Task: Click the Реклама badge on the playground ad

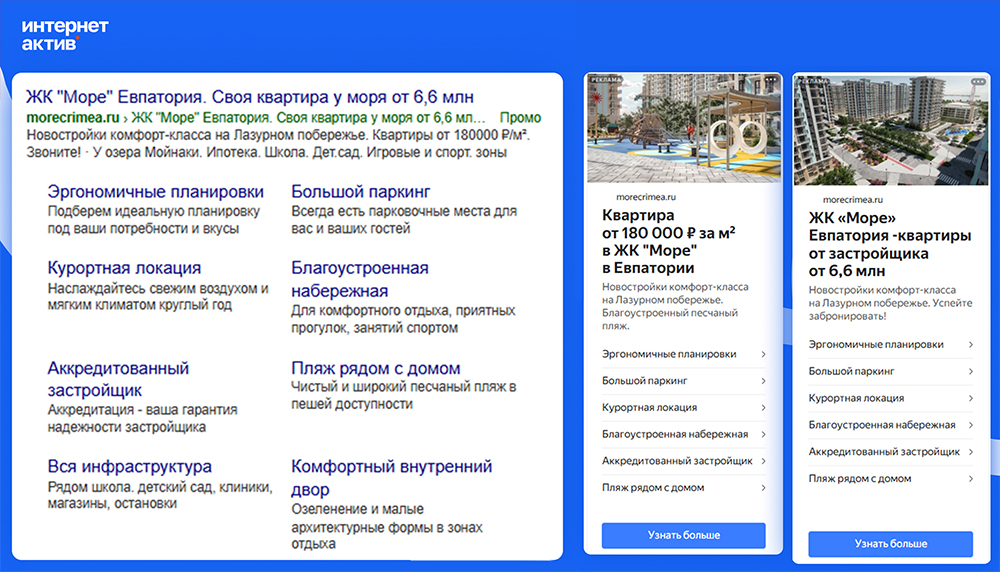Action: click(605, 80)
